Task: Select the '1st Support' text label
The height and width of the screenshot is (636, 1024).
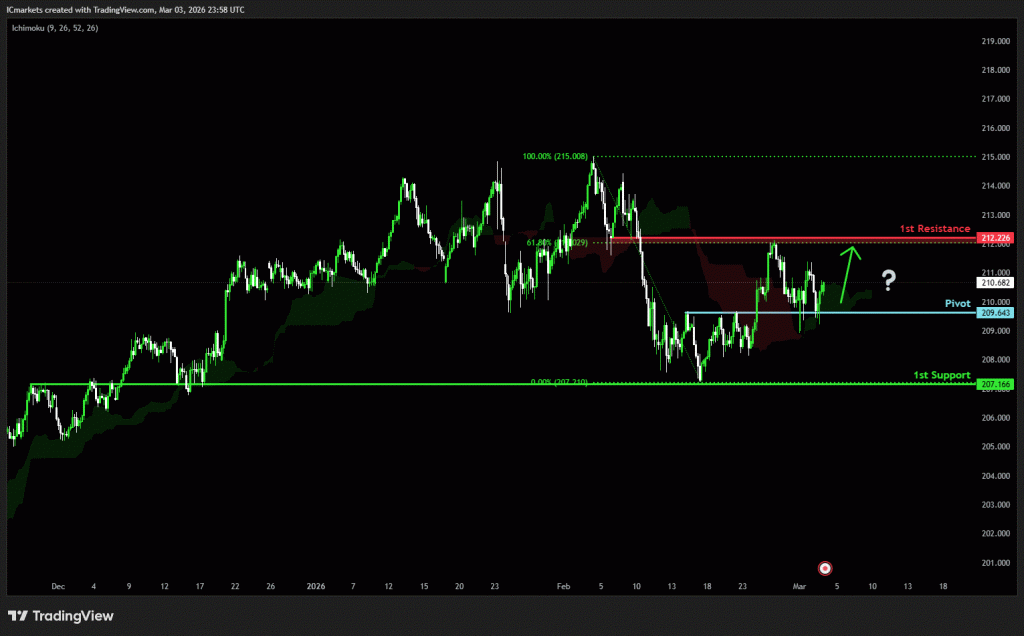Action: (941, 375)
